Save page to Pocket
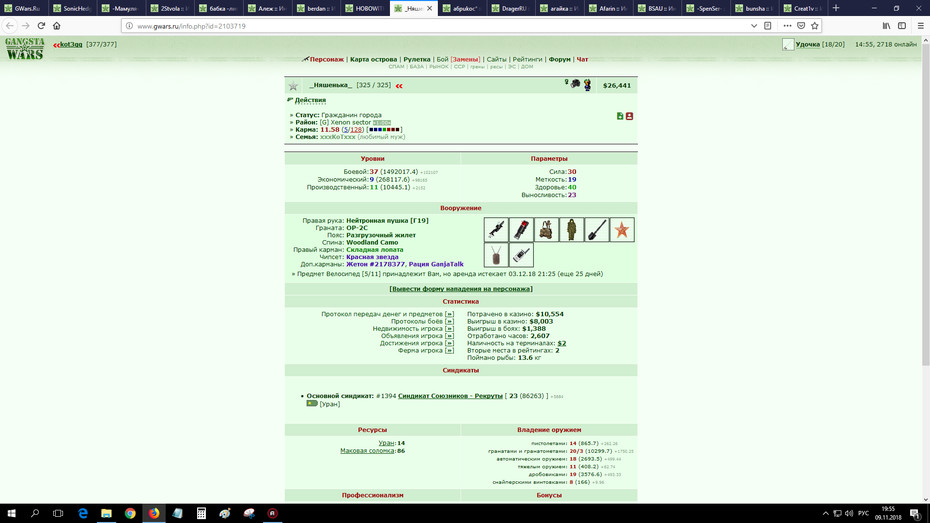 click(801, 25)
